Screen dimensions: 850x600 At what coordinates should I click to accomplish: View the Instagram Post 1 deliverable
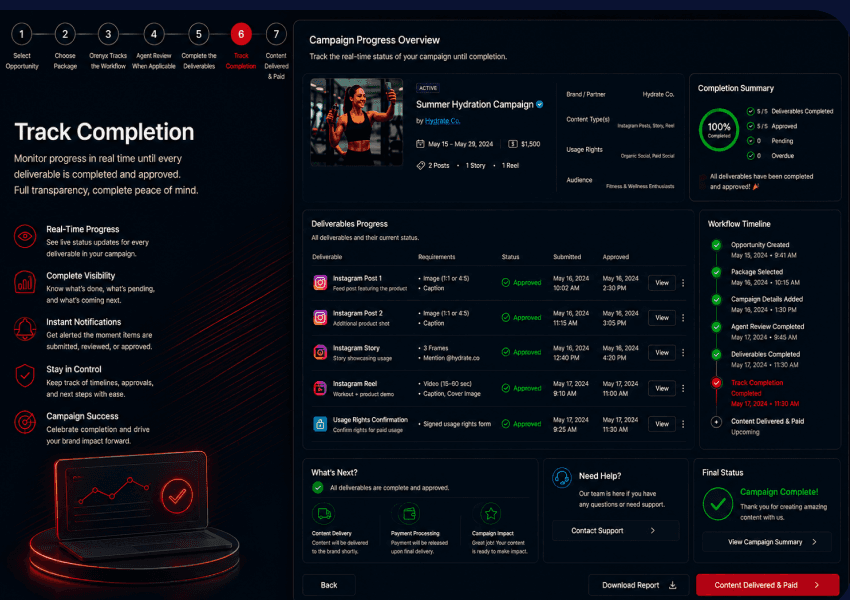pyautogui.click(x=662, y=283)
